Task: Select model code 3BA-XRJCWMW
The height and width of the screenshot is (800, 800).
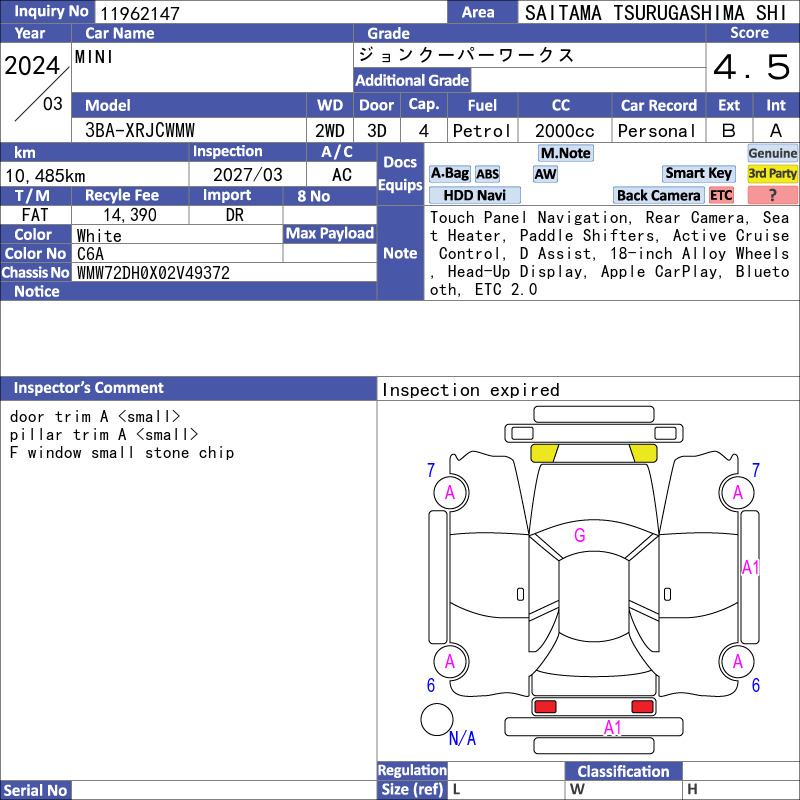Action: [x=140, y=131]
